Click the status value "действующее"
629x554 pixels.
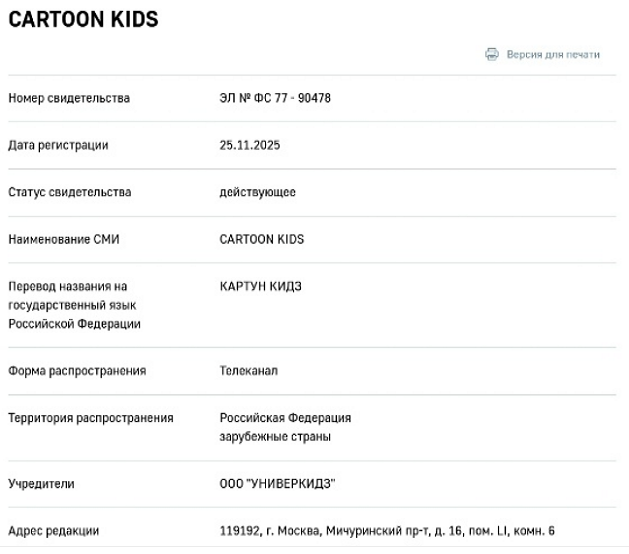[257, 192]
